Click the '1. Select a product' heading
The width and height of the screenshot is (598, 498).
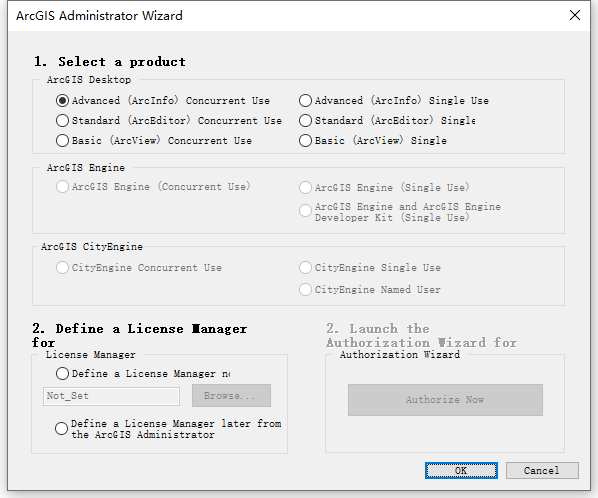click(x=110, y=61)
